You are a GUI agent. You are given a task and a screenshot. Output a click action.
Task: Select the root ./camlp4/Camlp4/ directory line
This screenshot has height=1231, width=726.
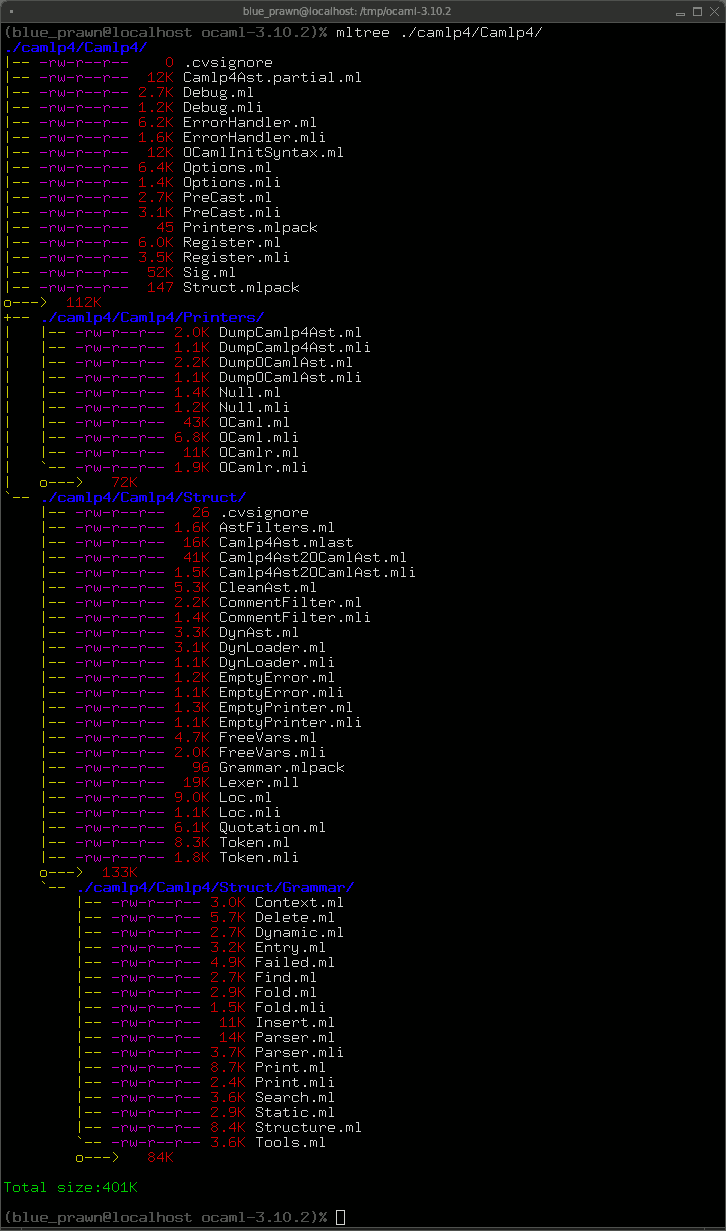tap(76, 47)
